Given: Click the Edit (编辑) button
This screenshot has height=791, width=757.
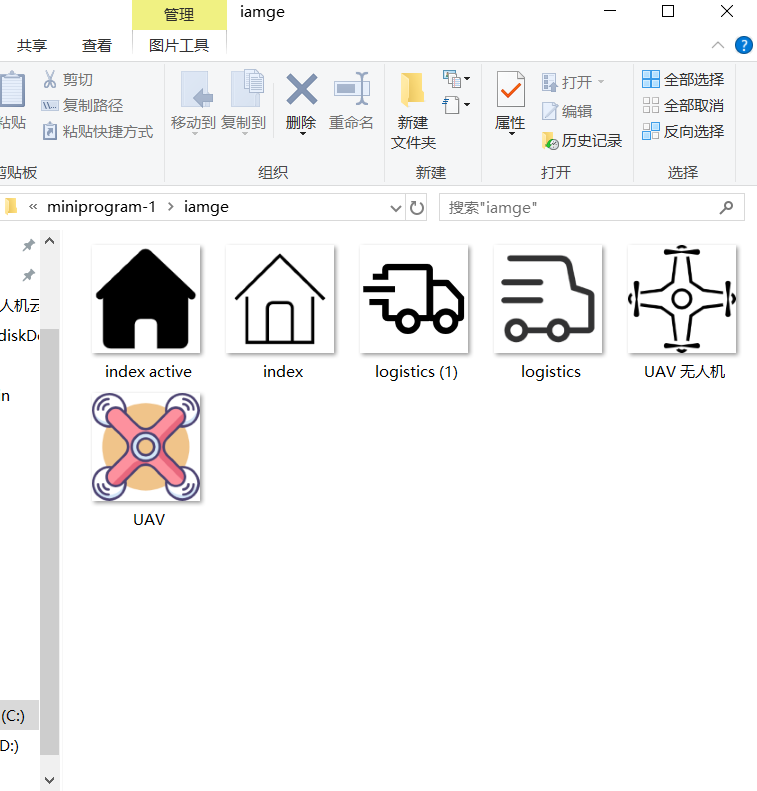Looking at the screenshot, I should tap(567, 111).
